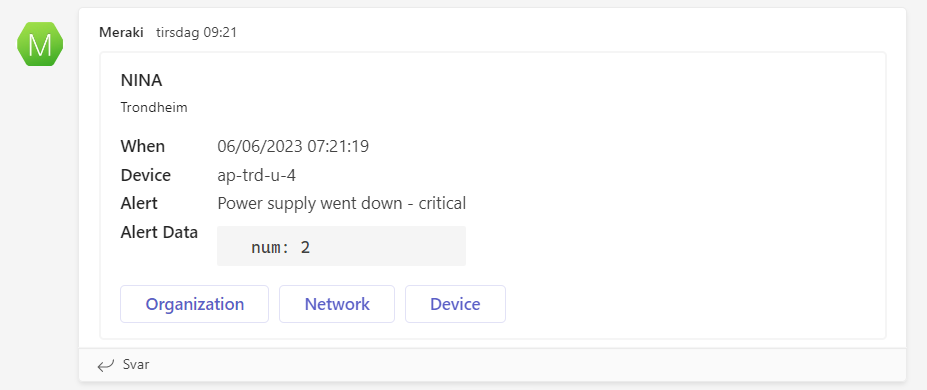927x390 pixels.
Task: Click the device name ap-trd-u-4
Action: 257,175
